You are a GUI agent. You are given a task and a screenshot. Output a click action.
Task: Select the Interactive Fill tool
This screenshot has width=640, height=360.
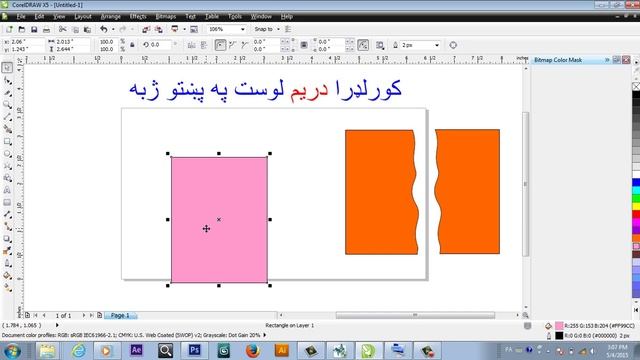(7, 288)
